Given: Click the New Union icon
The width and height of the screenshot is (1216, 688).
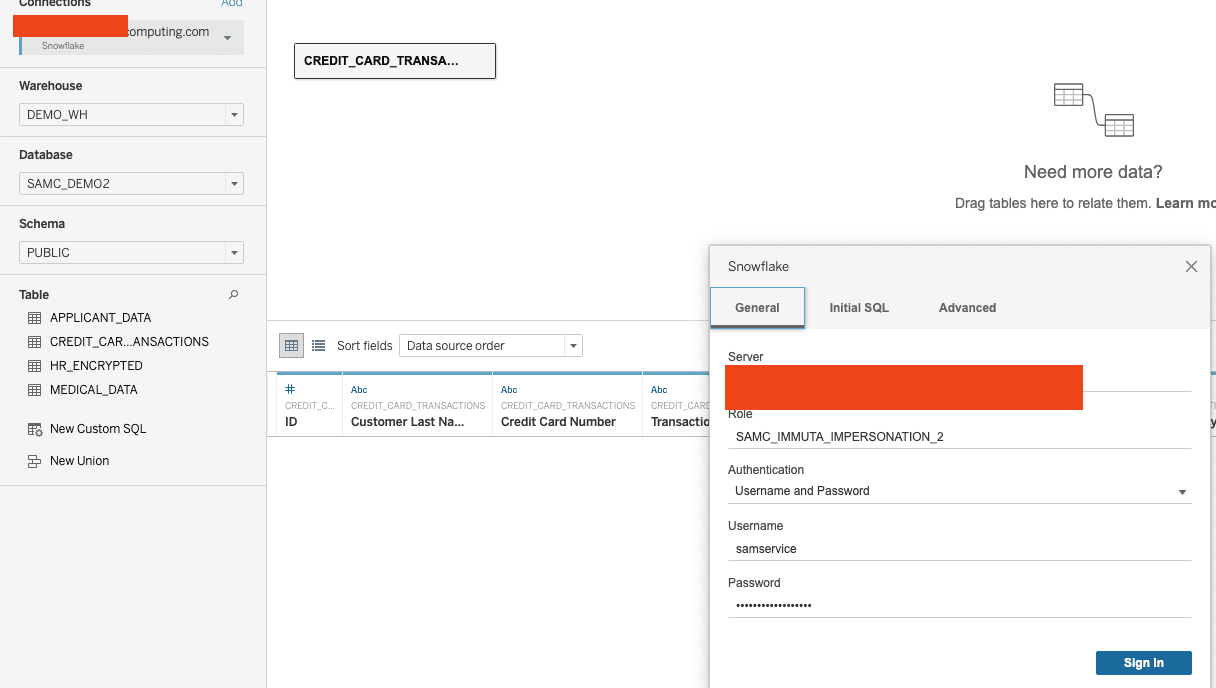Looking at the screenshot, I should click(x=34, y=461).
